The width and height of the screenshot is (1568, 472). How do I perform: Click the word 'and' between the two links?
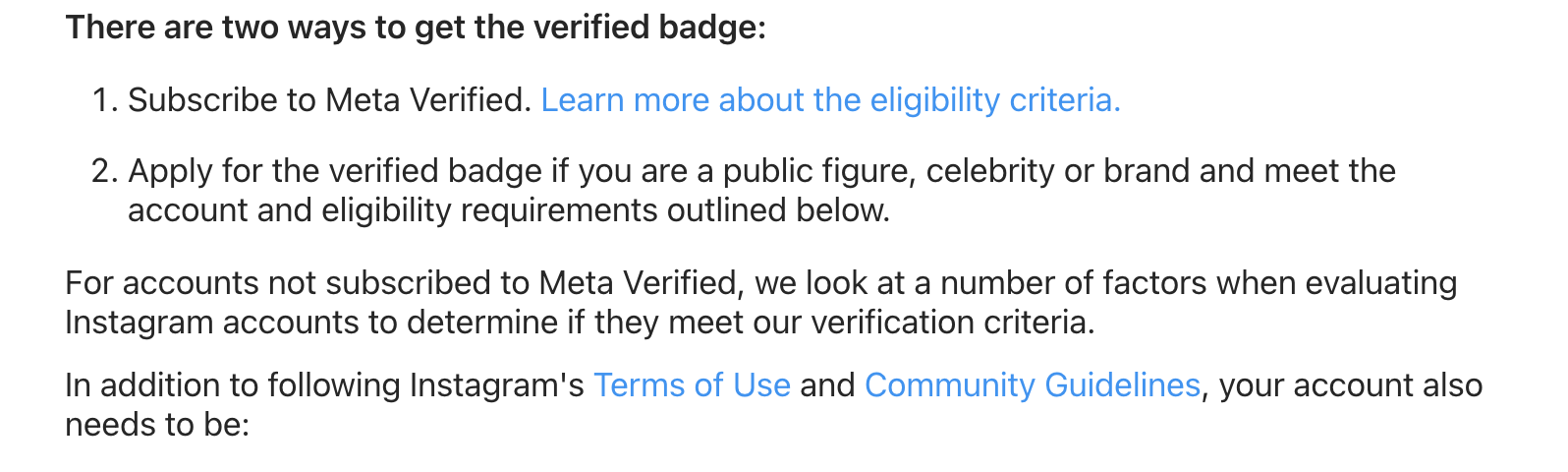827,385
